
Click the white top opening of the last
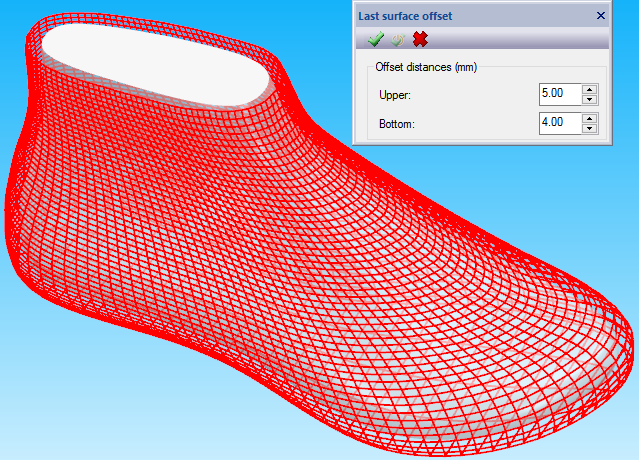[157, 65]
